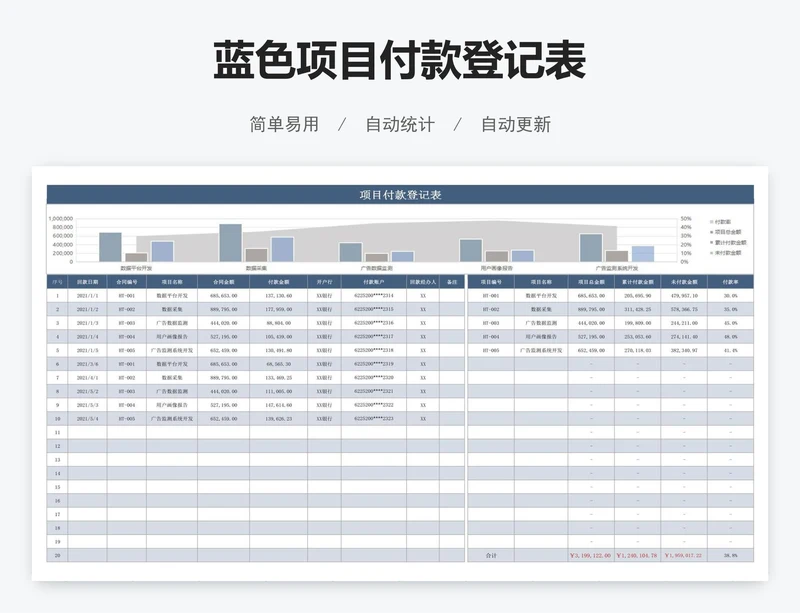800x613 pixels.
Task: Select the 数据平台开发 chart axis label
Action: pyautogui.click(x=136, y=268)
